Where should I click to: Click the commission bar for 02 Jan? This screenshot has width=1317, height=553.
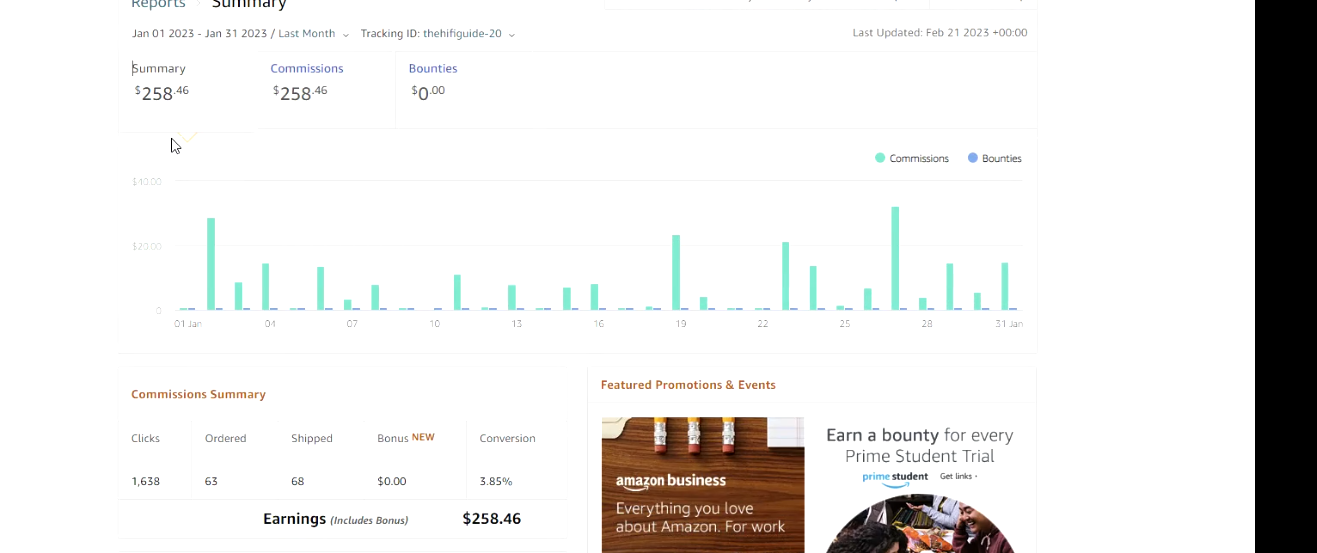click(x=211, y=264)
